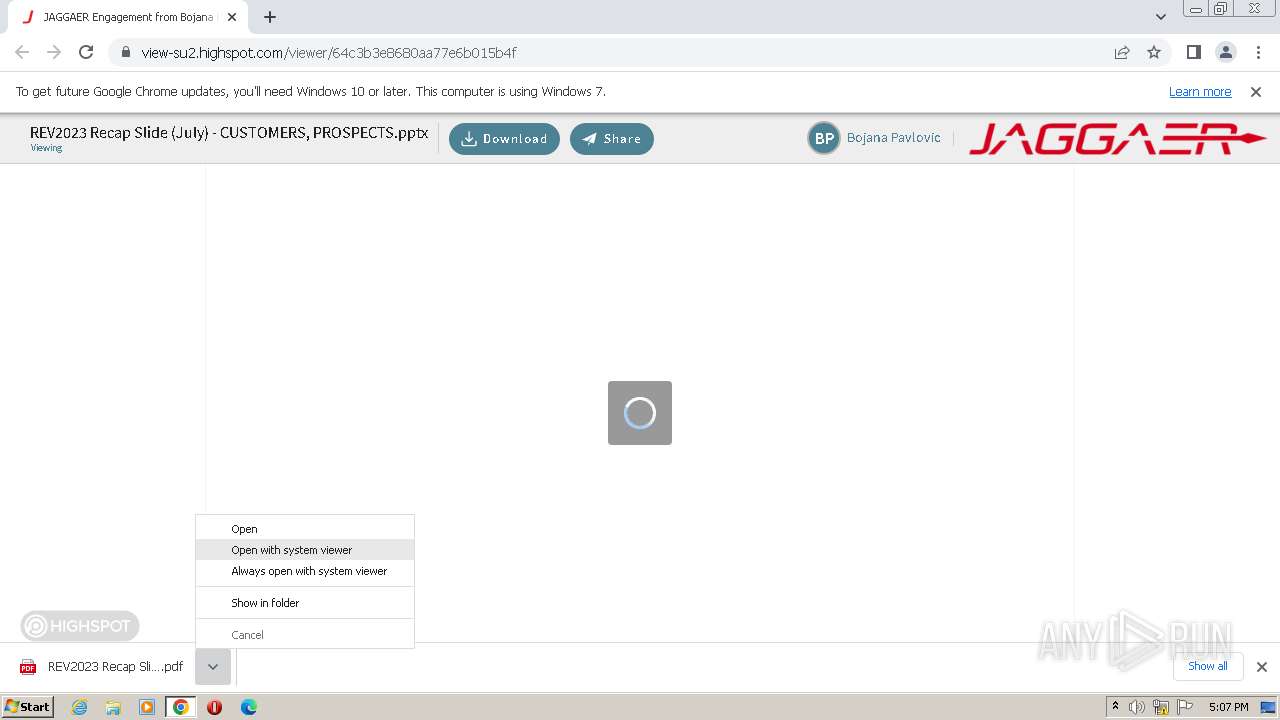The height and width of the screenshot is (720, 1280).
Task: Click Bojana Pavlovic name
Action: pyautogui.click(x=893, y=138)
